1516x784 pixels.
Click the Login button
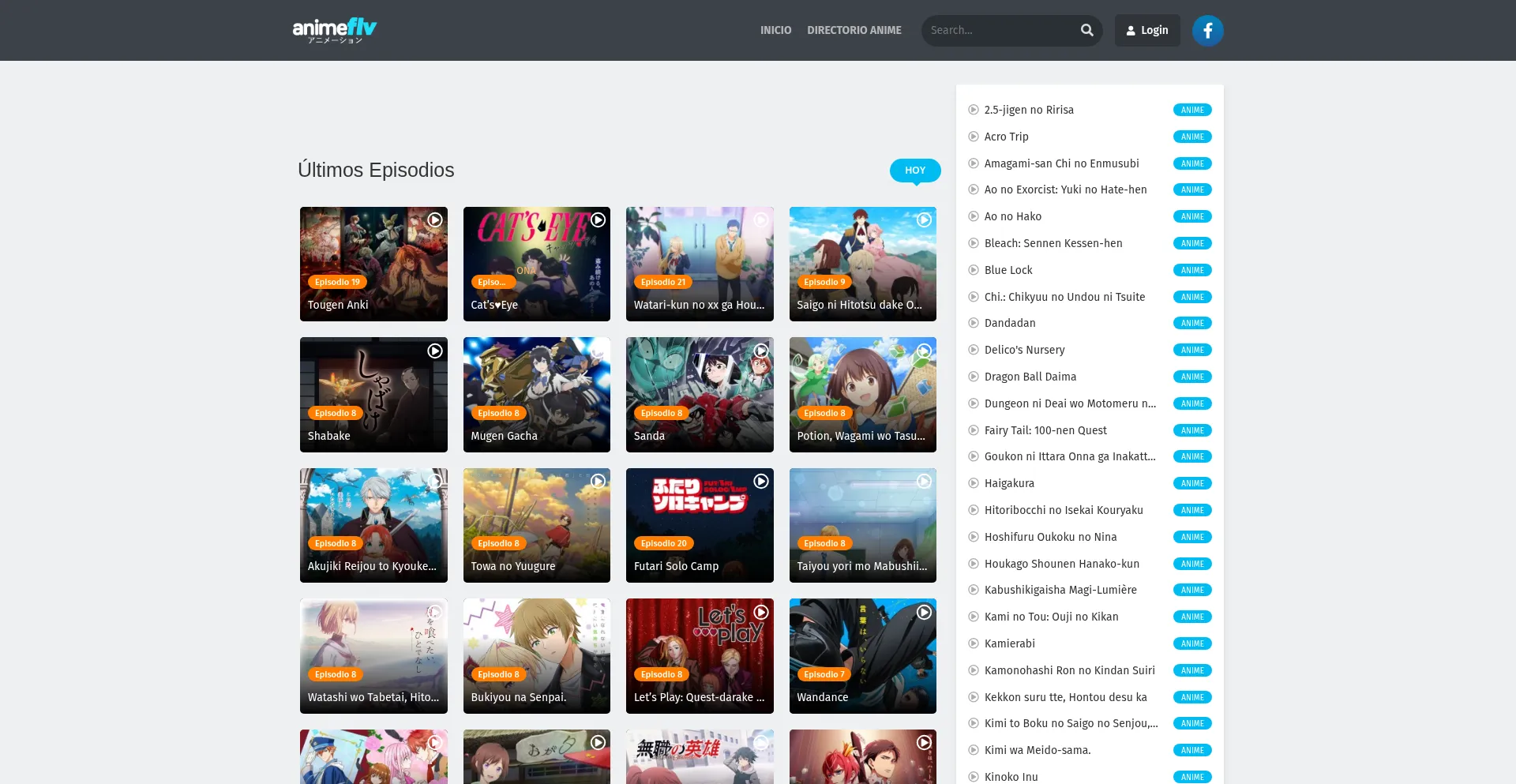[1147, 30]
